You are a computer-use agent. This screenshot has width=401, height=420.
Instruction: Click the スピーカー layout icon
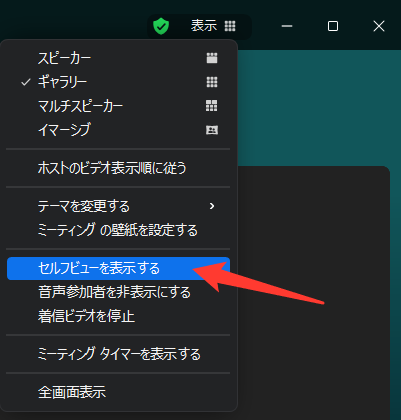[212, 58]
